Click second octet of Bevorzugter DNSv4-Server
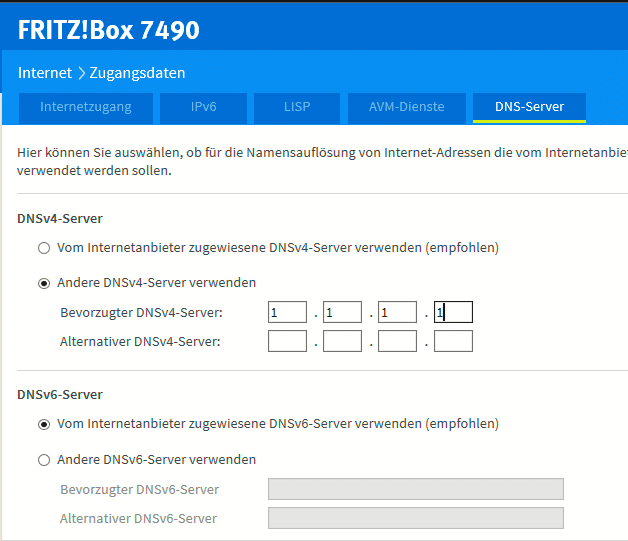The width and height of the screenshot is (628, 541). pos(342,313)
